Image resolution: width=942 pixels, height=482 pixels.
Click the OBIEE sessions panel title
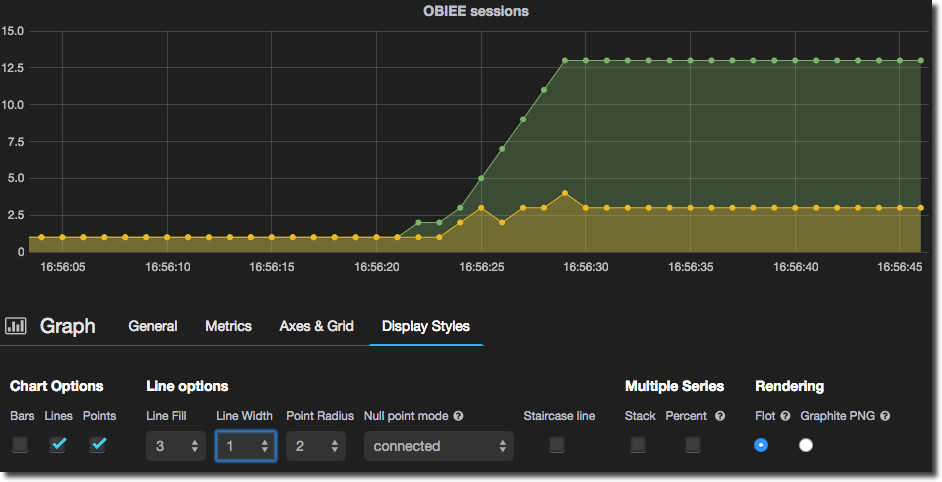[476, 11]
